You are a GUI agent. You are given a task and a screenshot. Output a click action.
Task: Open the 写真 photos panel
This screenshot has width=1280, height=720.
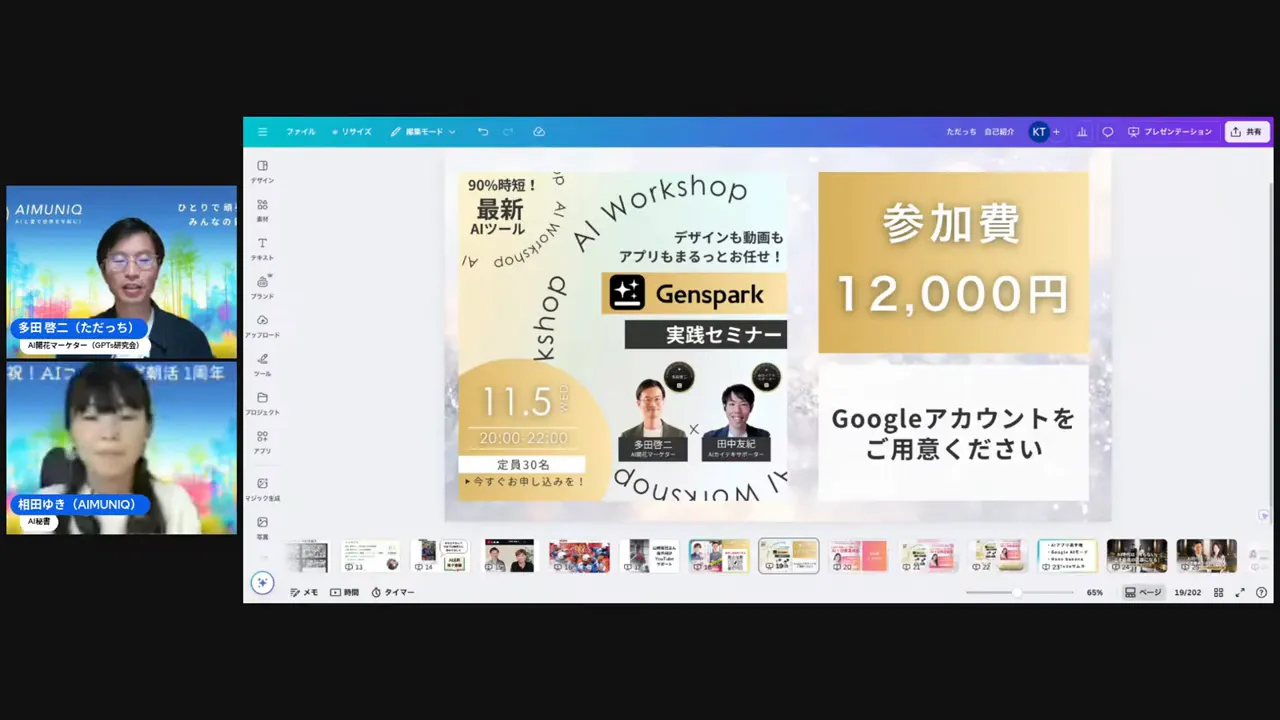pyautogui.click(x=262, y=527)
